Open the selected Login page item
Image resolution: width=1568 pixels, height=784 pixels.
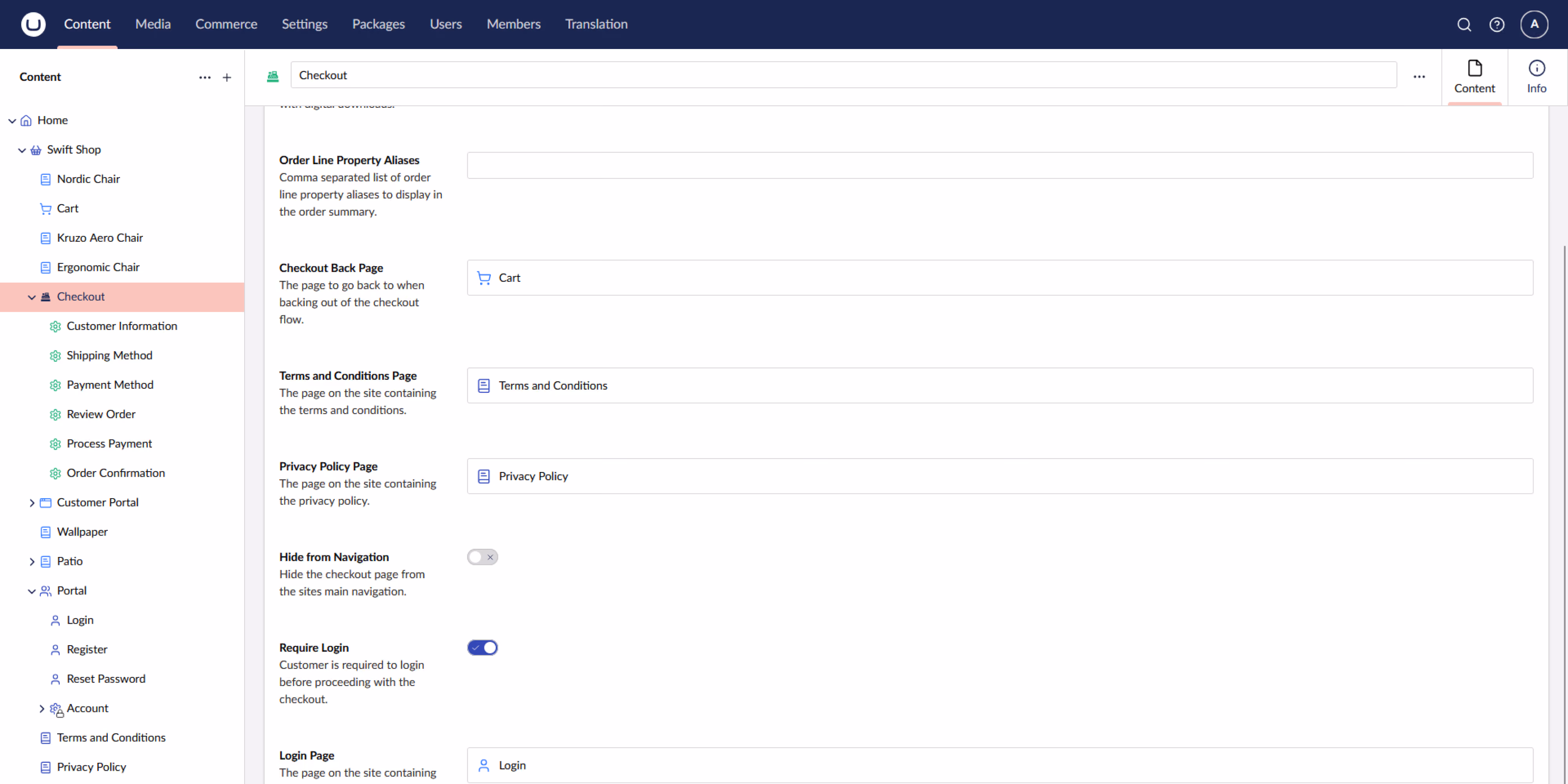pyautogui.click(x=1000, y=765)
